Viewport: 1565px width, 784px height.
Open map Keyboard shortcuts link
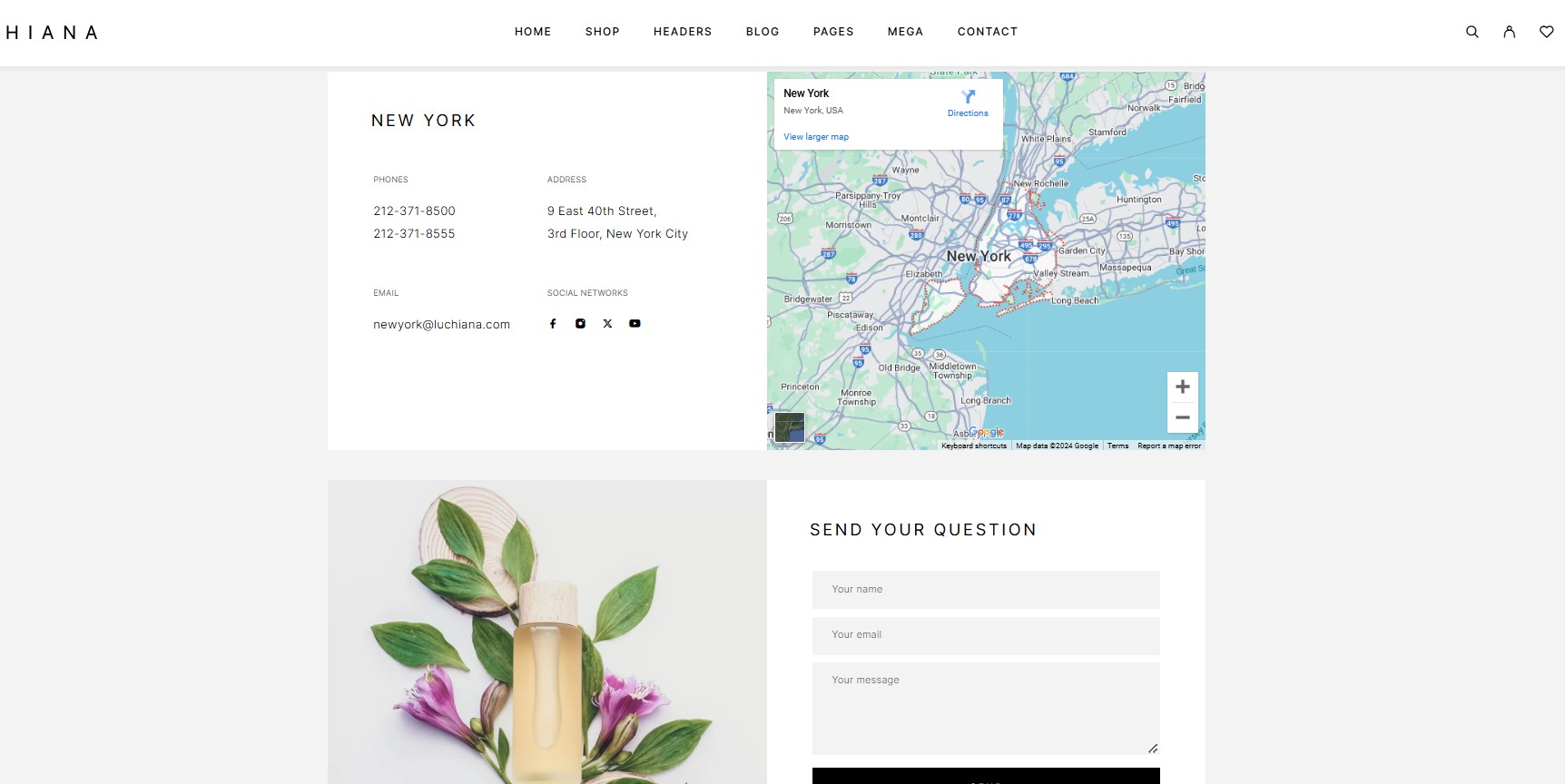click(x=974, y=446)
